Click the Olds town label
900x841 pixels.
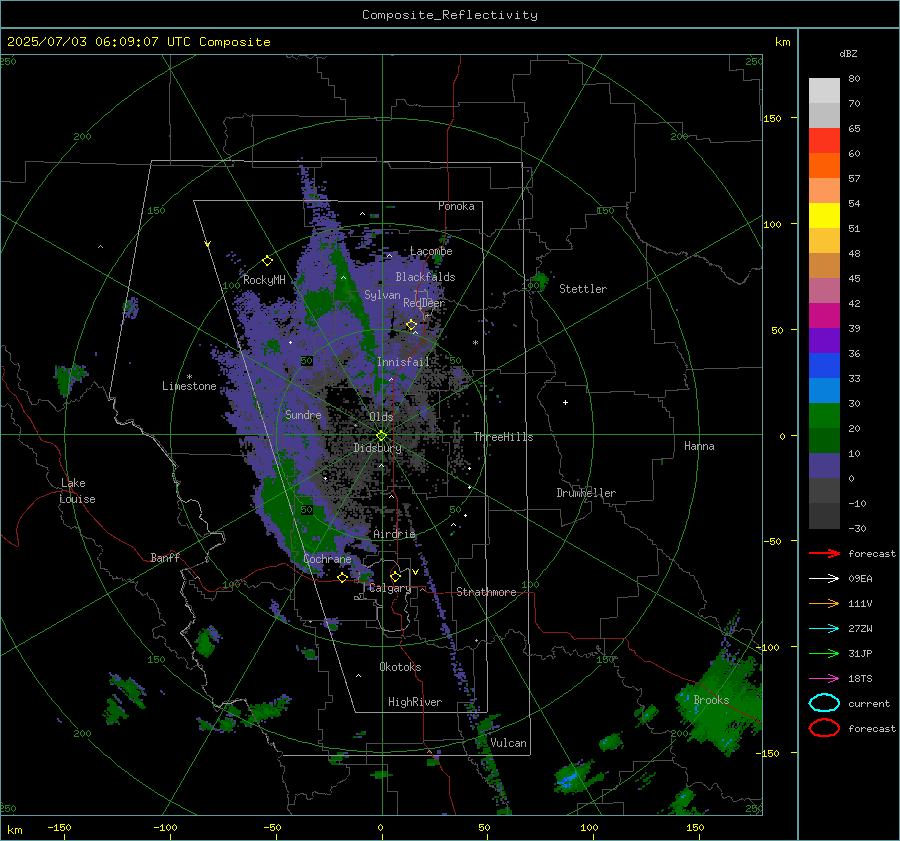(381, 416)
